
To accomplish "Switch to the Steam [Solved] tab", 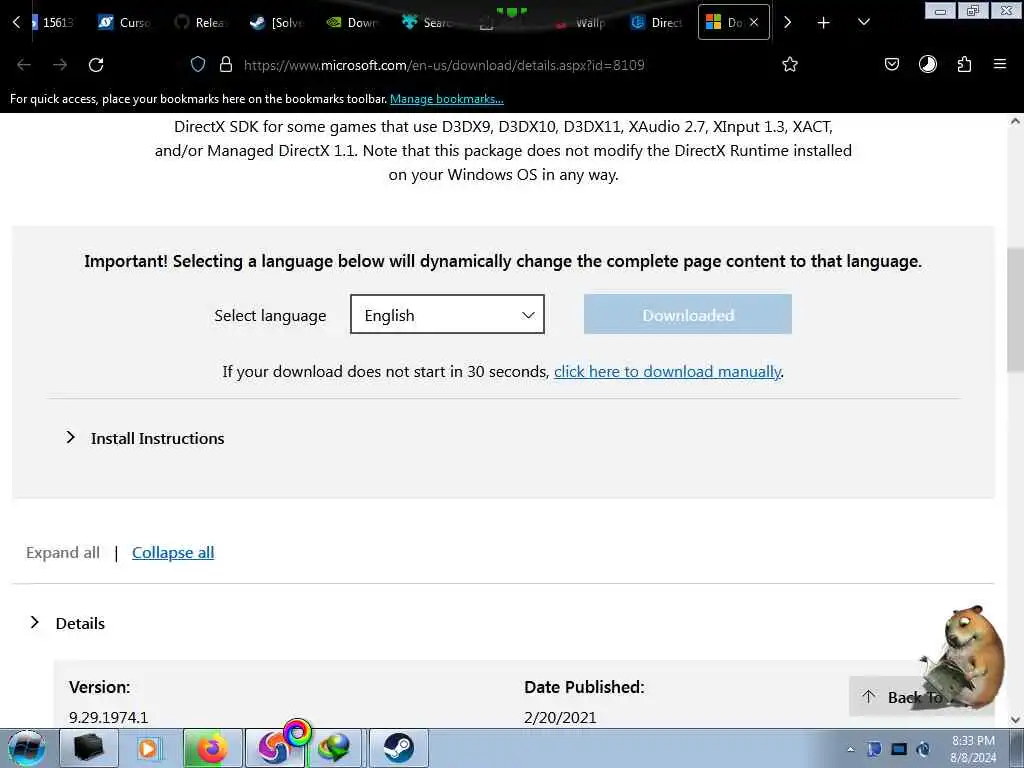I will click(x=276, y=22).
